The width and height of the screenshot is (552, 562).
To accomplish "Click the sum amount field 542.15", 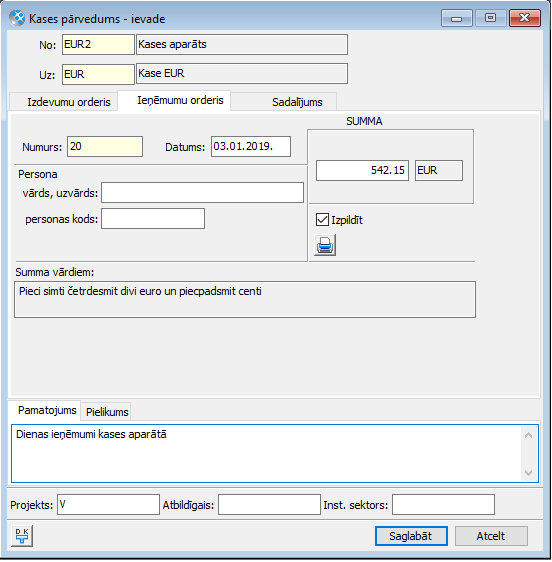I will [362, 170].
